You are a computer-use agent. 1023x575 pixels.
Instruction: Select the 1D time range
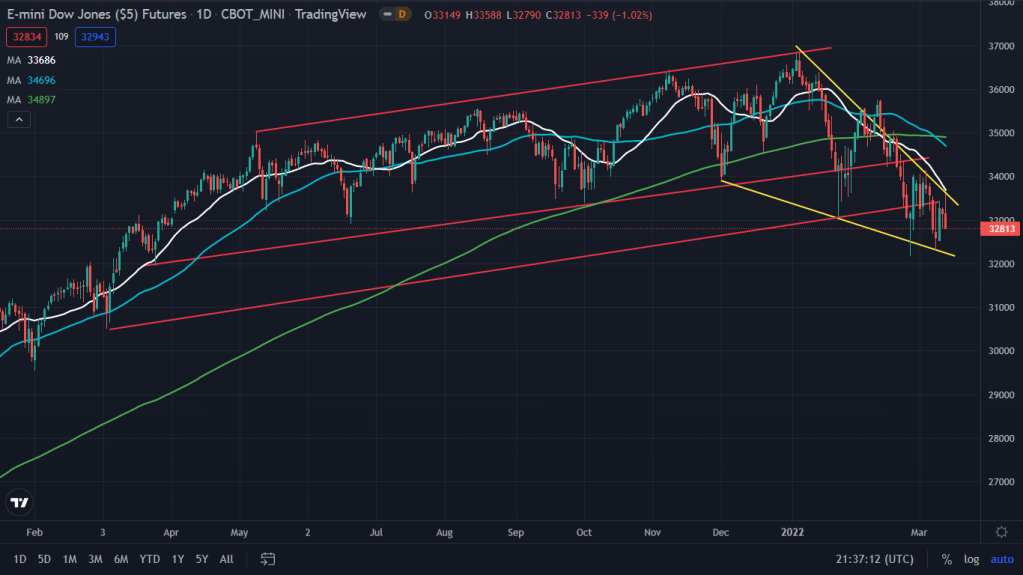20,558
